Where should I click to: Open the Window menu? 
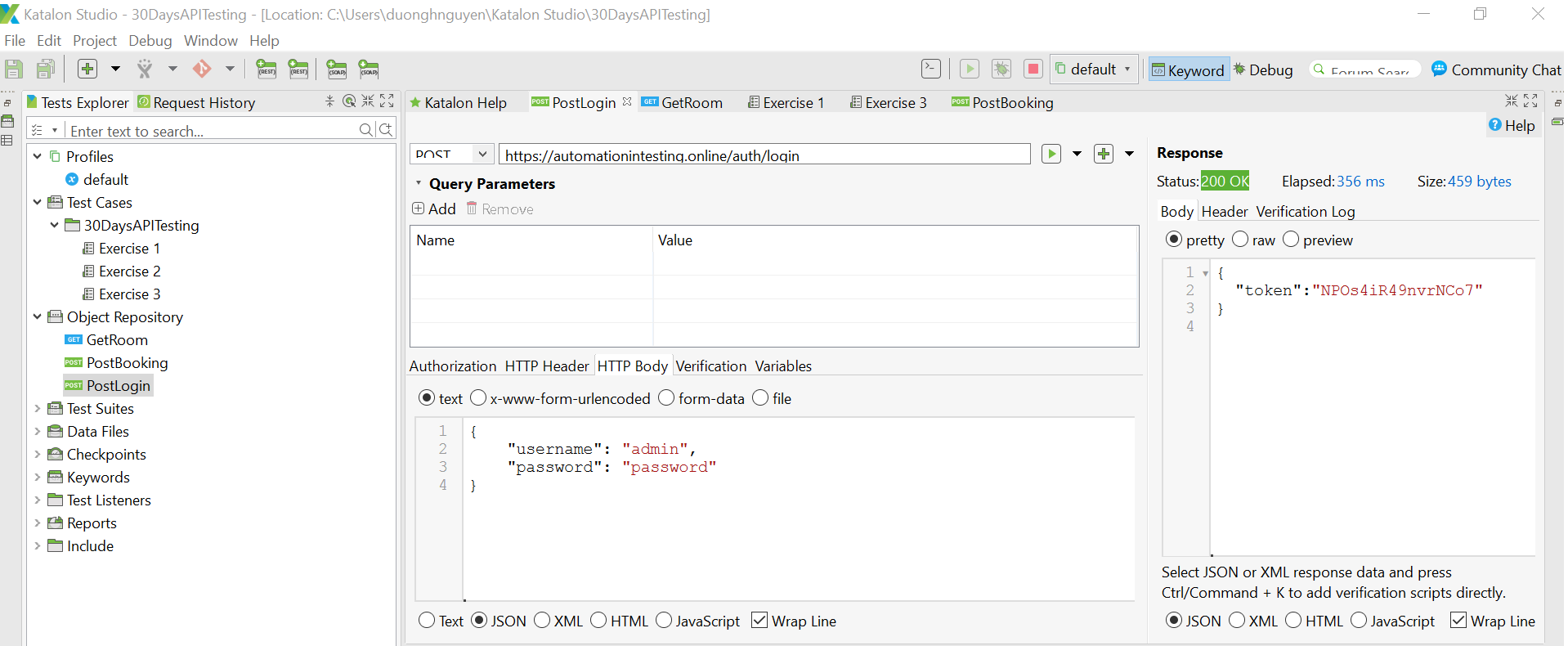click(211, 40)
